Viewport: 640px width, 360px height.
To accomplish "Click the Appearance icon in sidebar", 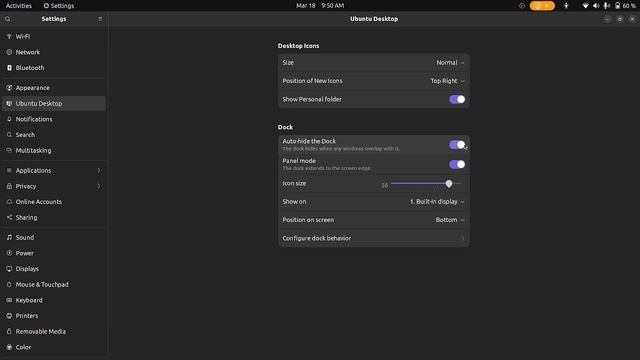I will pos(9,88).
